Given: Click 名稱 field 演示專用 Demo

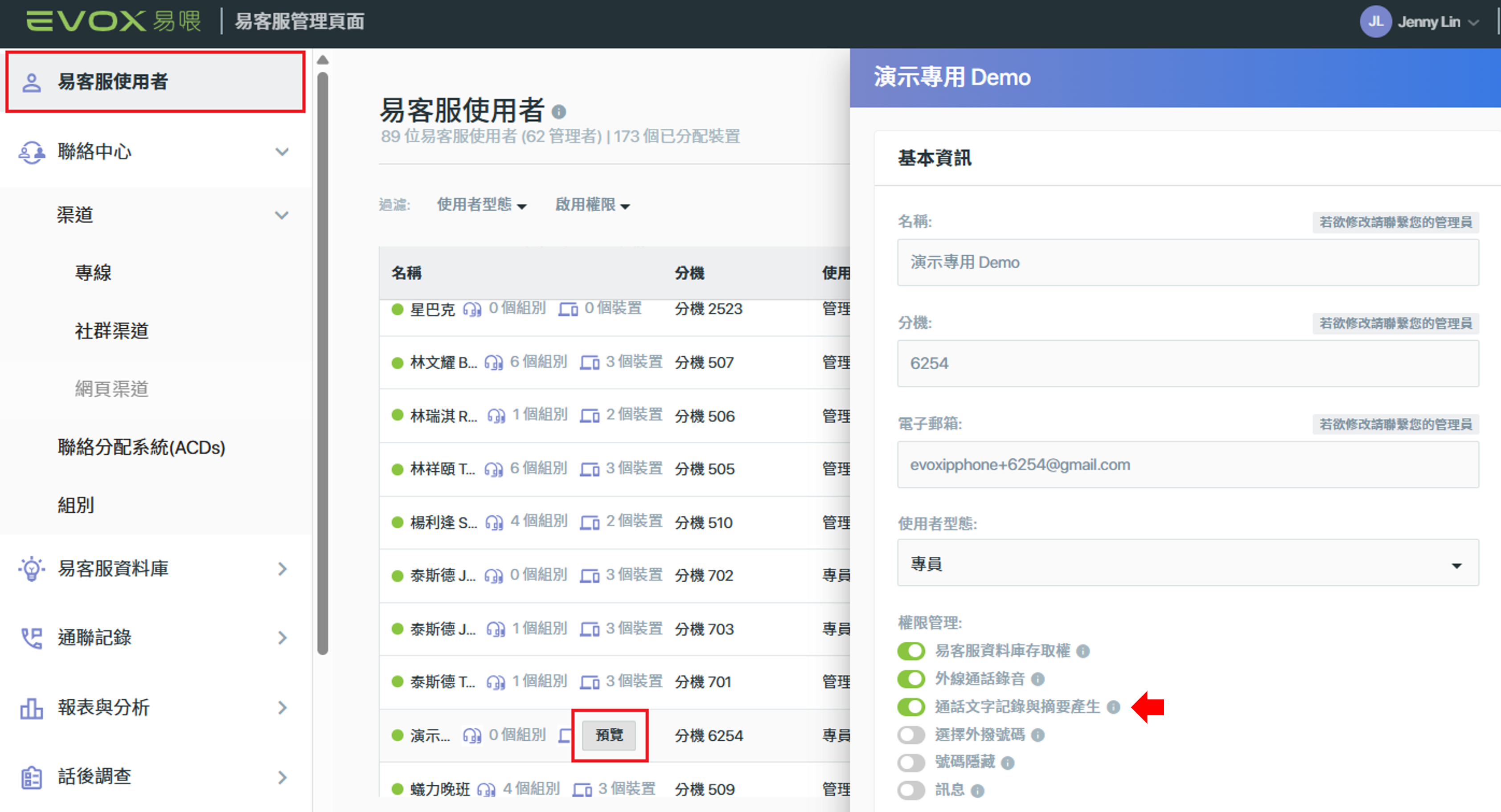Looking at the screenshot, I should [x=1188, y=262].
